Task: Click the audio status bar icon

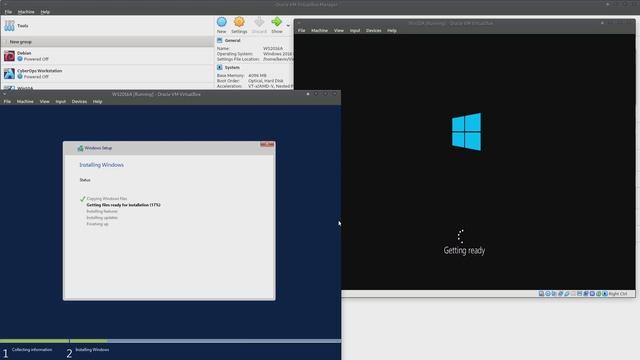Action: (x=554, y=293)
